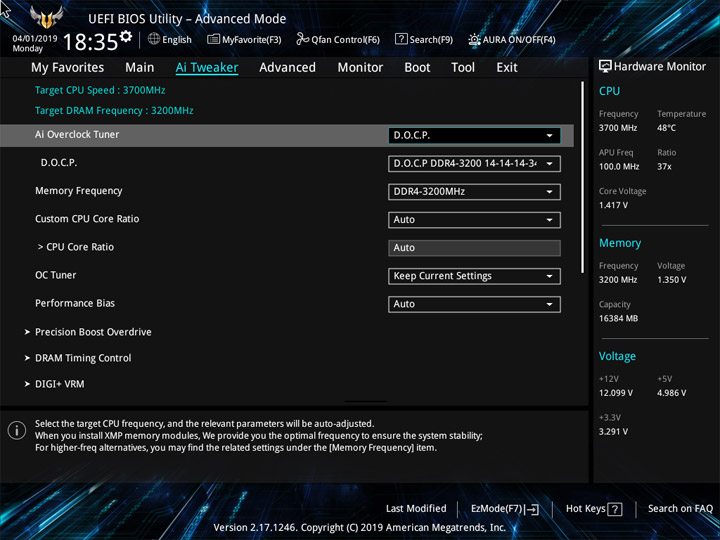Open the Tool tab
Screen dimensions: 720x540
(x=463, y=68)
